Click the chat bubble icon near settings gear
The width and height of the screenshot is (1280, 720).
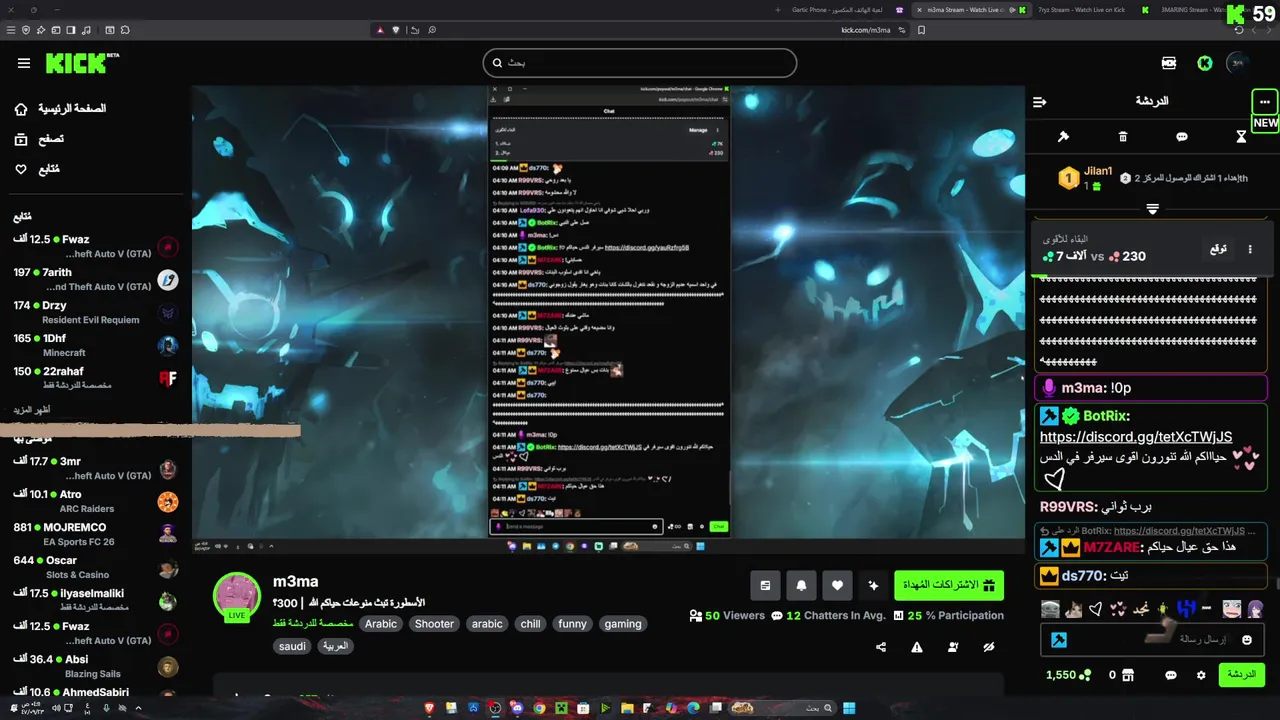click(1171, 675)
